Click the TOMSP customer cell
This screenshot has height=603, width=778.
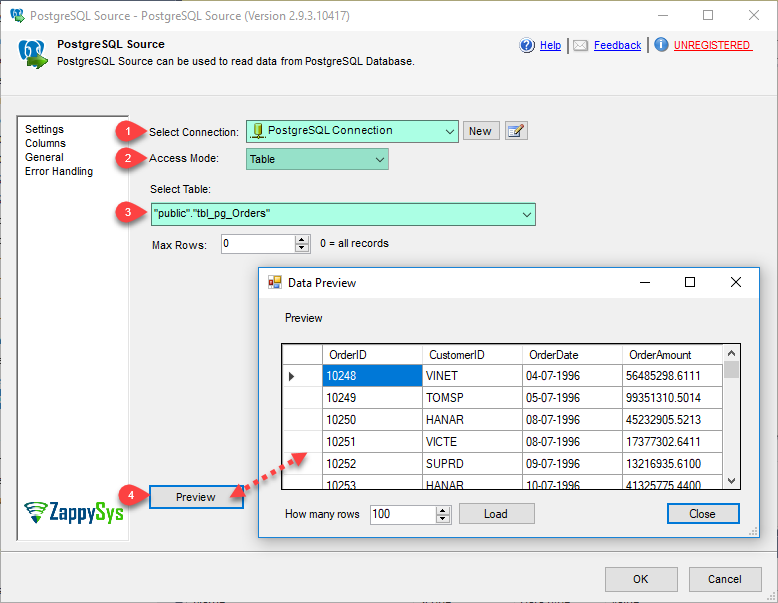coord(472,398)
